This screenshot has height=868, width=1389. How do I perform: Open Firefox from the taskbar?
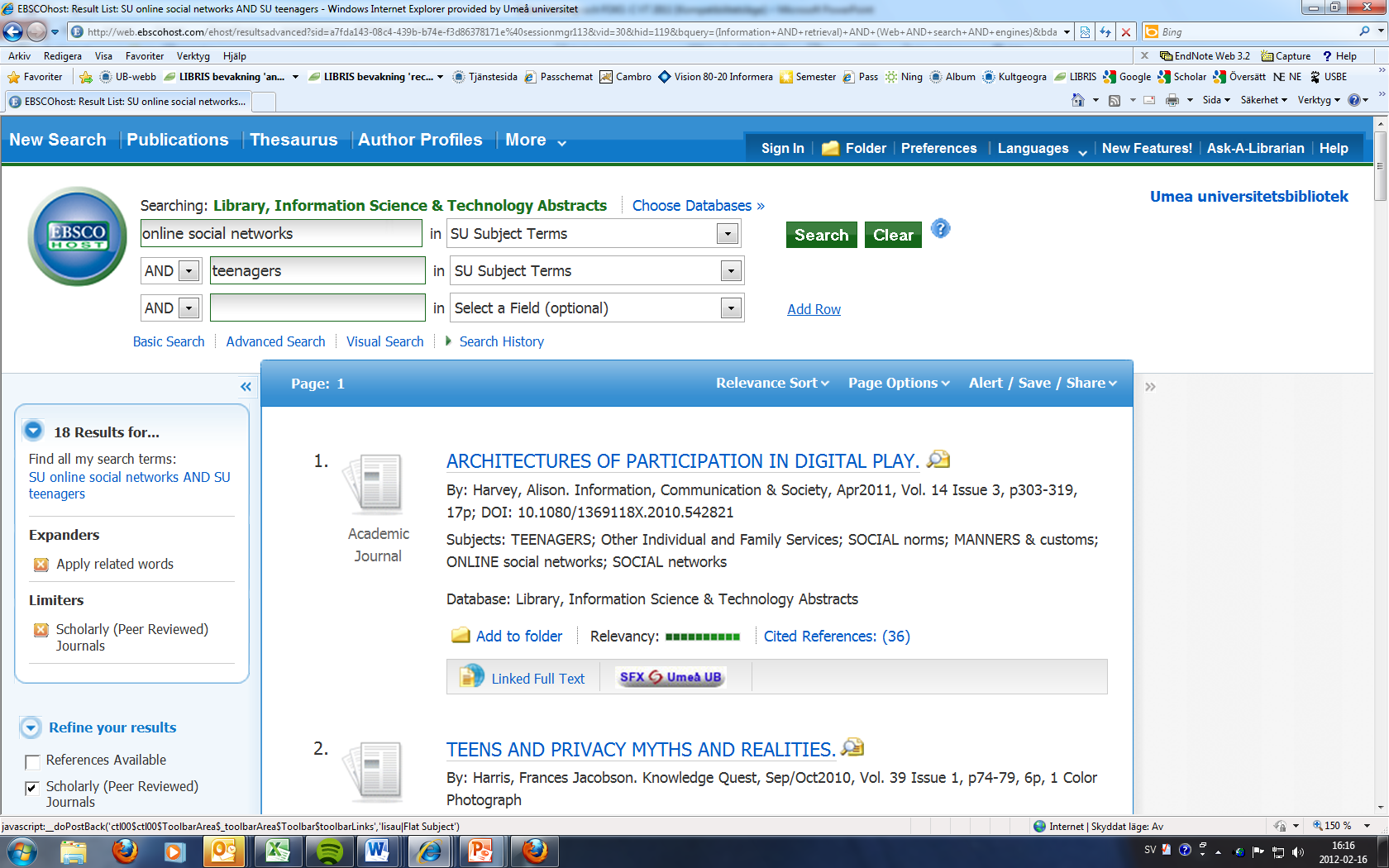pyautogui.click(x=125, y=851)
